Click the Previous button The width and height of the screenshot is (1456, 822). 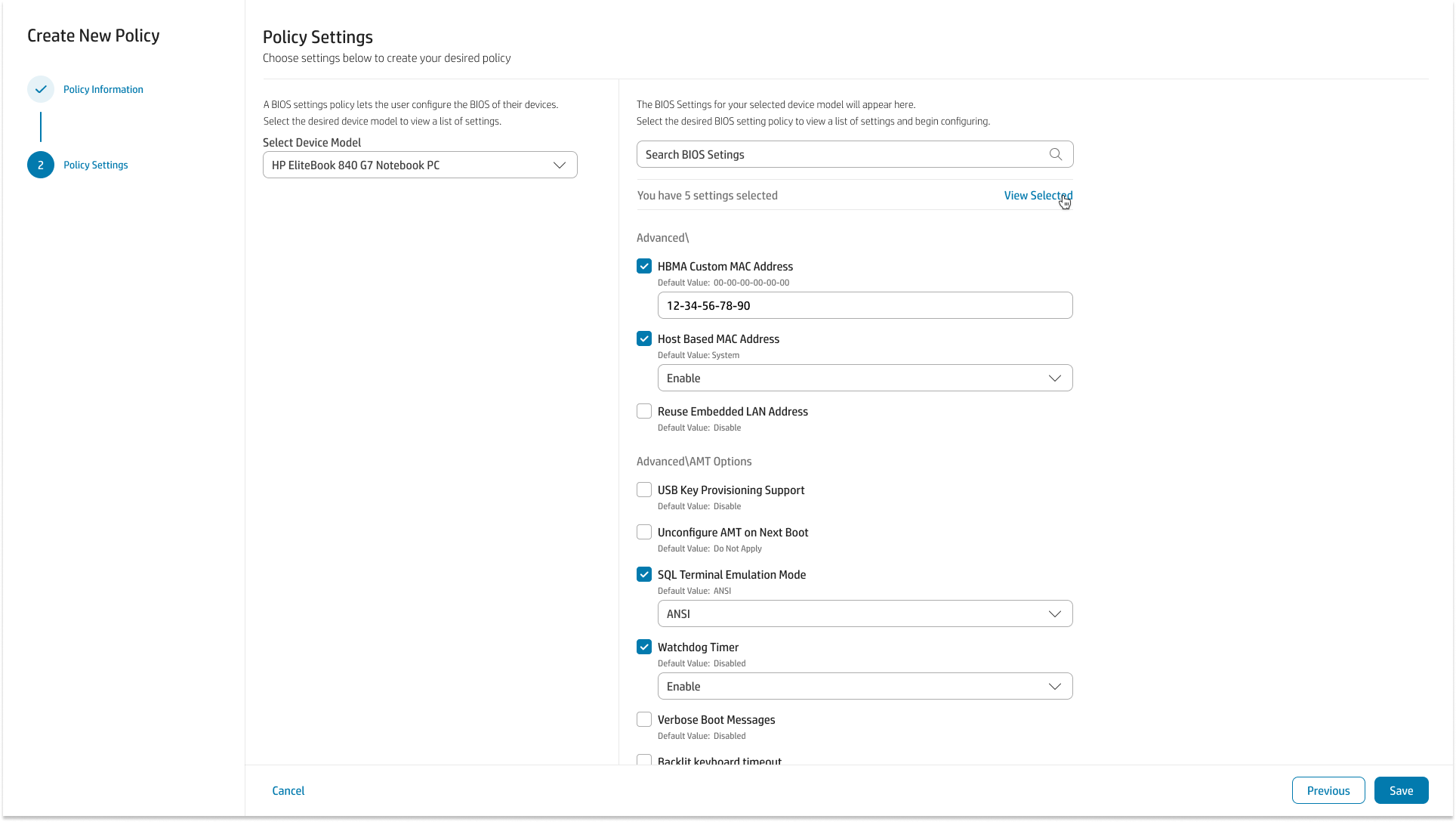1328,790
